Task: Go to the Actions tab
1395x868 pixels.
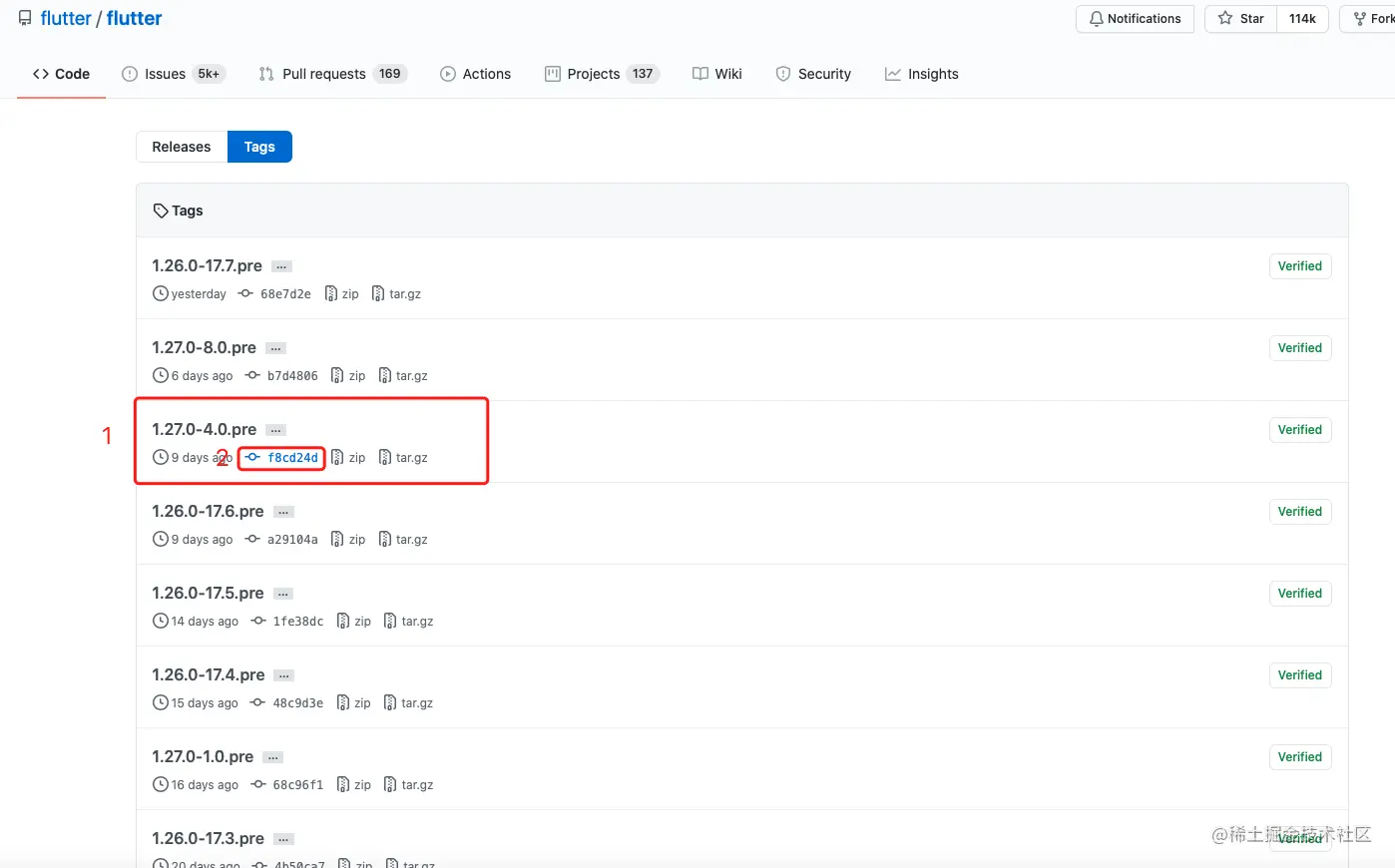Action: 475,74
